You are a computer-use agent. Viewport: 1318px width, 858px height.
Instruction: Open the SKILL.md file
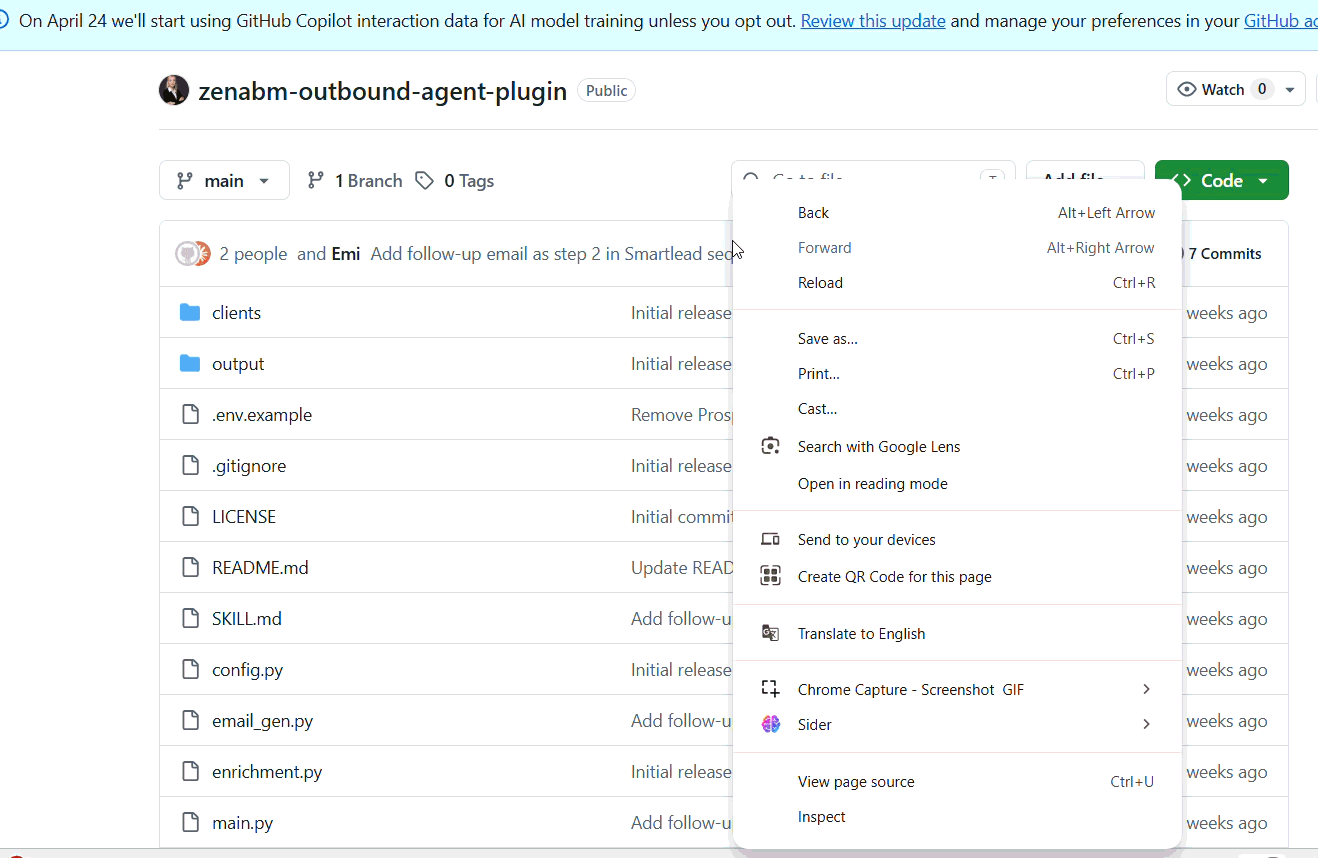pos(247,619)
